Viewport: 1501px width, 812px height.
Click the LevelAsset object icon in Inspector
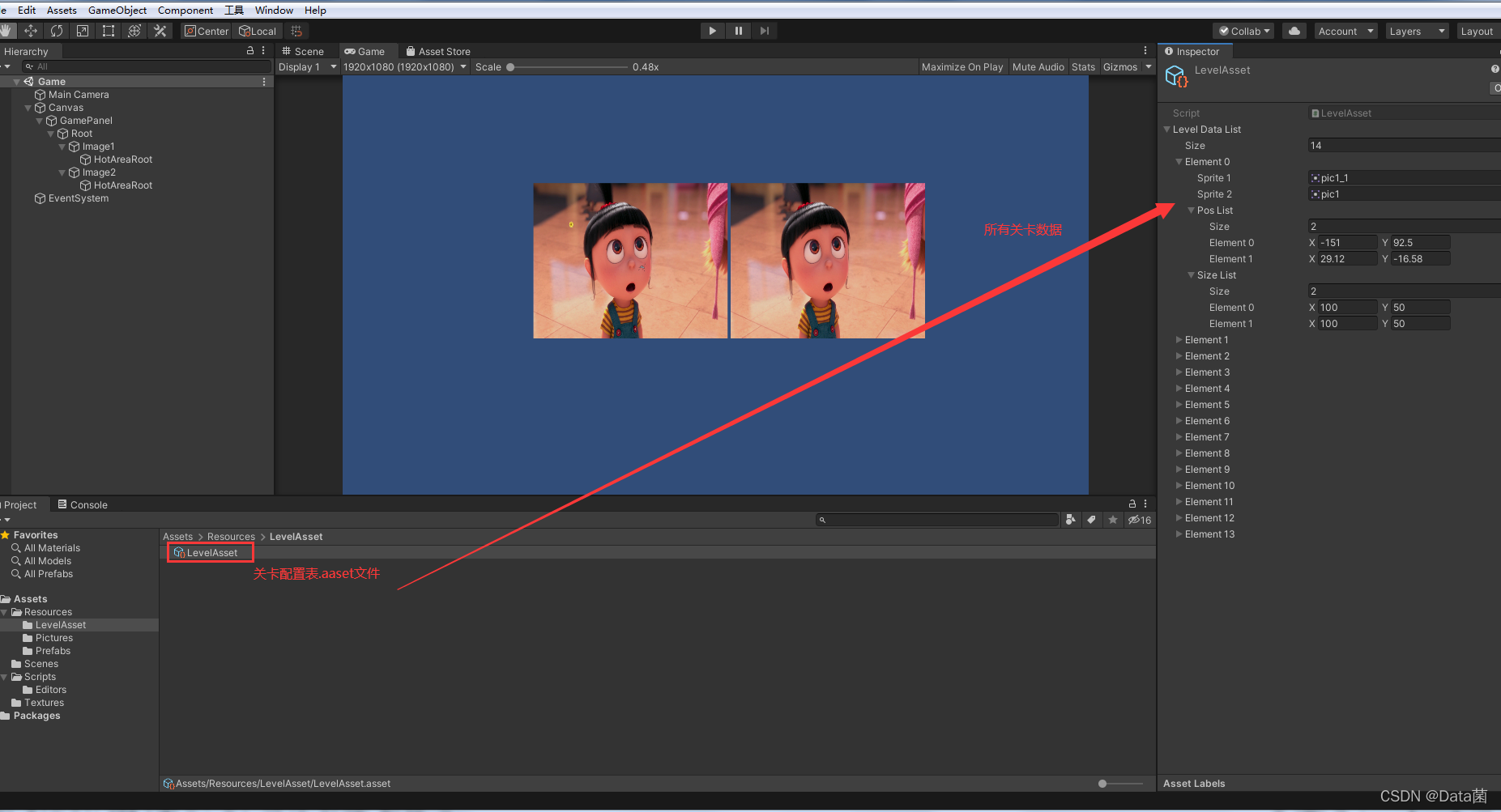click(x=1176, y=76)
